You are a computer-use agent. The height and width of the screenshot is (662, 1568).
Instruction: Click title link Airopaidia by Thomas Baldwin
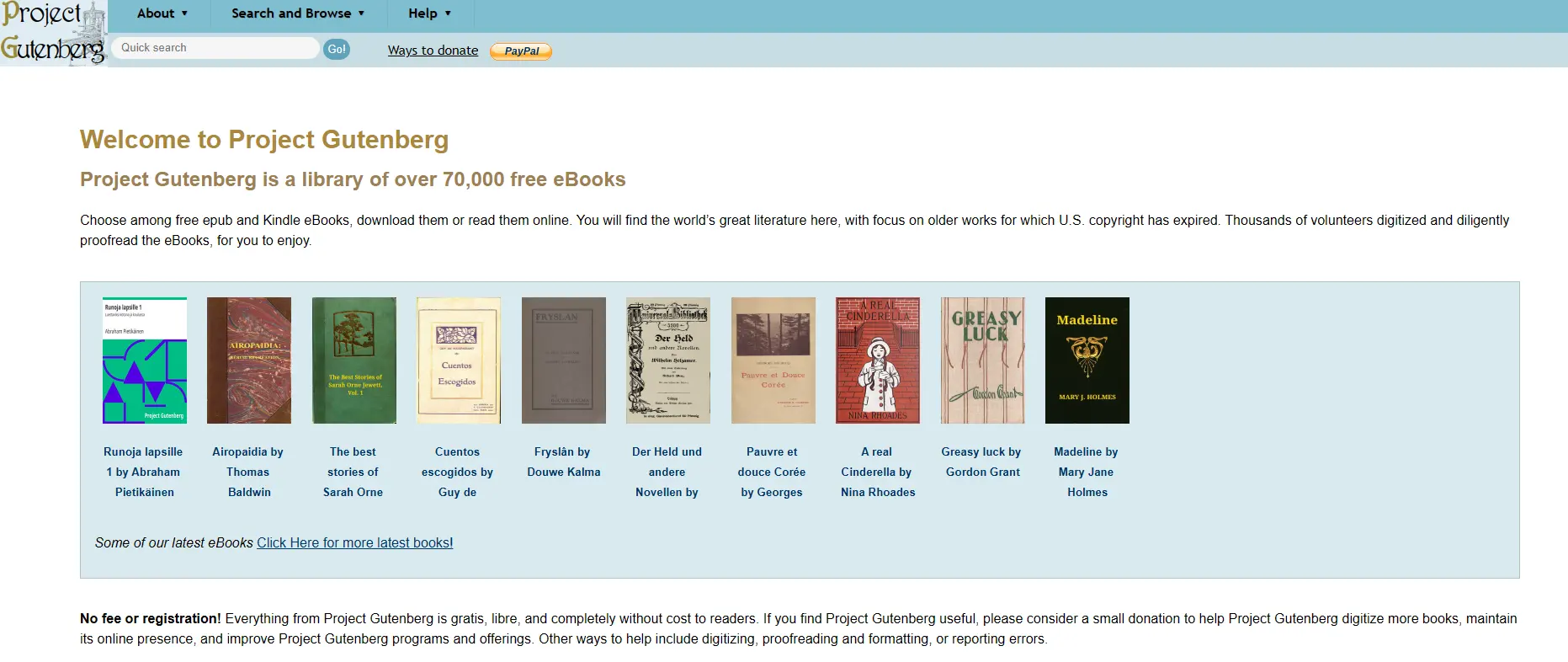(x=248, y=472)
